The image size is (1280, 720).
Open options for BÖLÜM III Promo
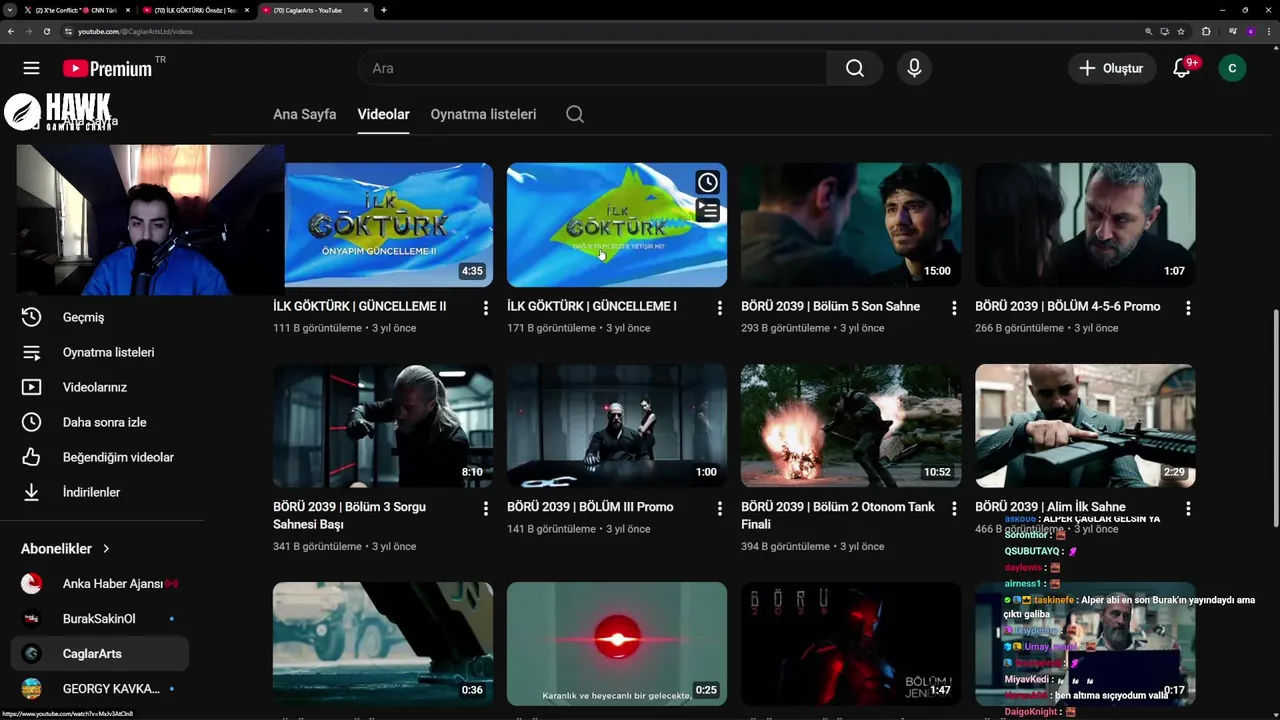719,509
